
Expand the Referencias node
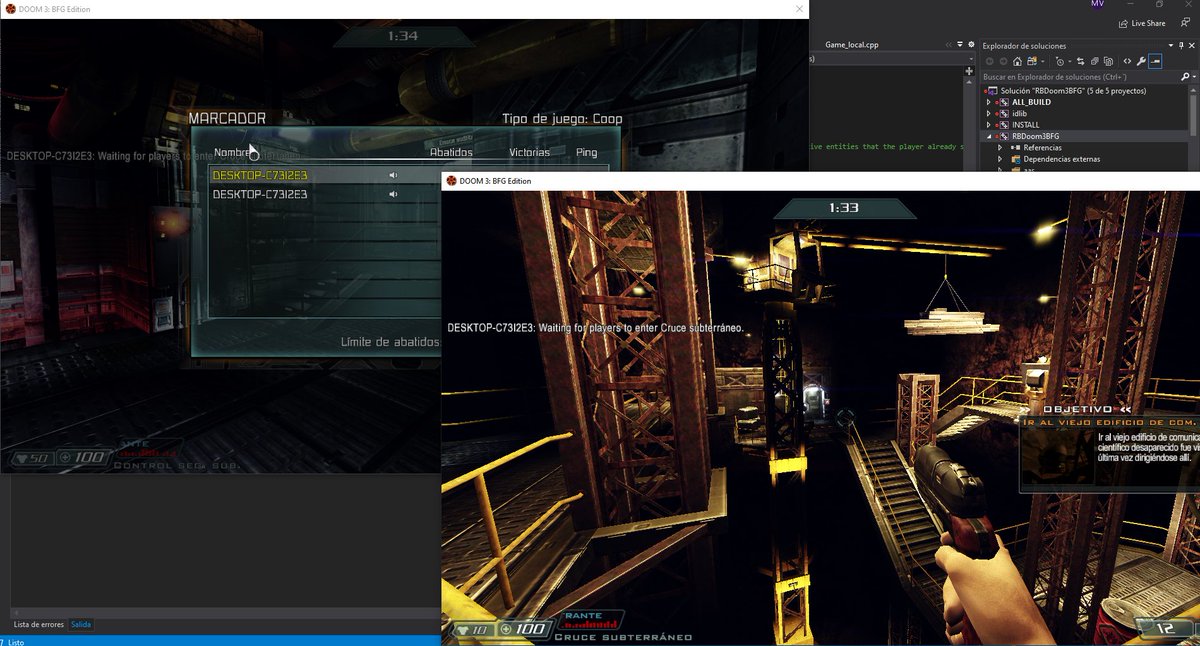pos(1000,148)
